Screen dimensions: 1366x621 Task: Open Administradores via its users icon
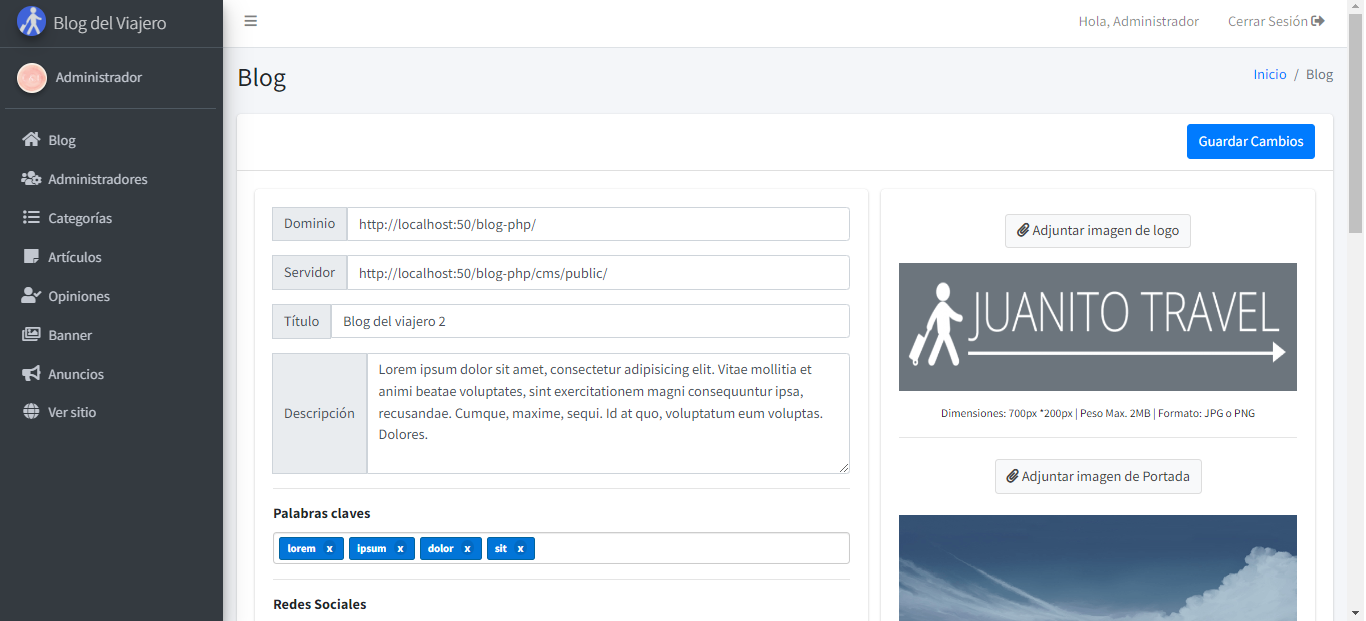click(31, 179)
